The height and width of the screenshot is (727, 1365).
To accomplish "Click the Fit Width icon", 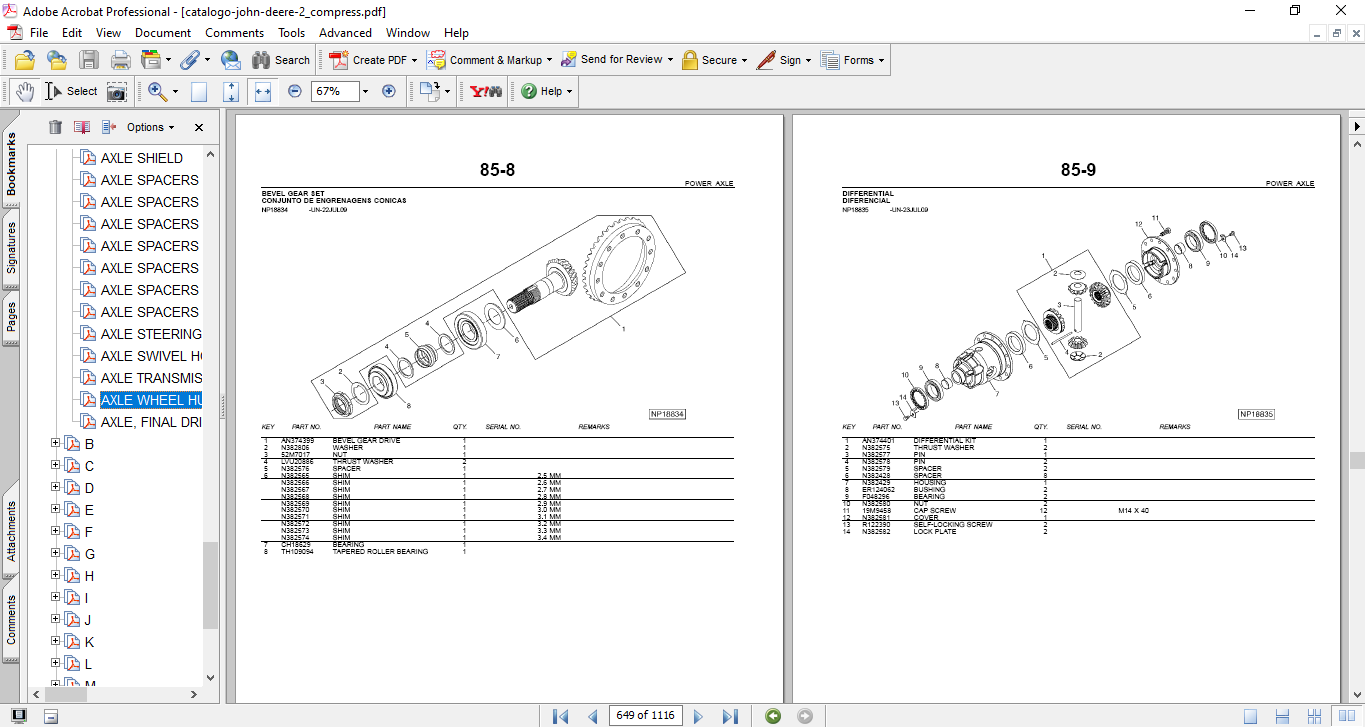I will coord(262,91).
